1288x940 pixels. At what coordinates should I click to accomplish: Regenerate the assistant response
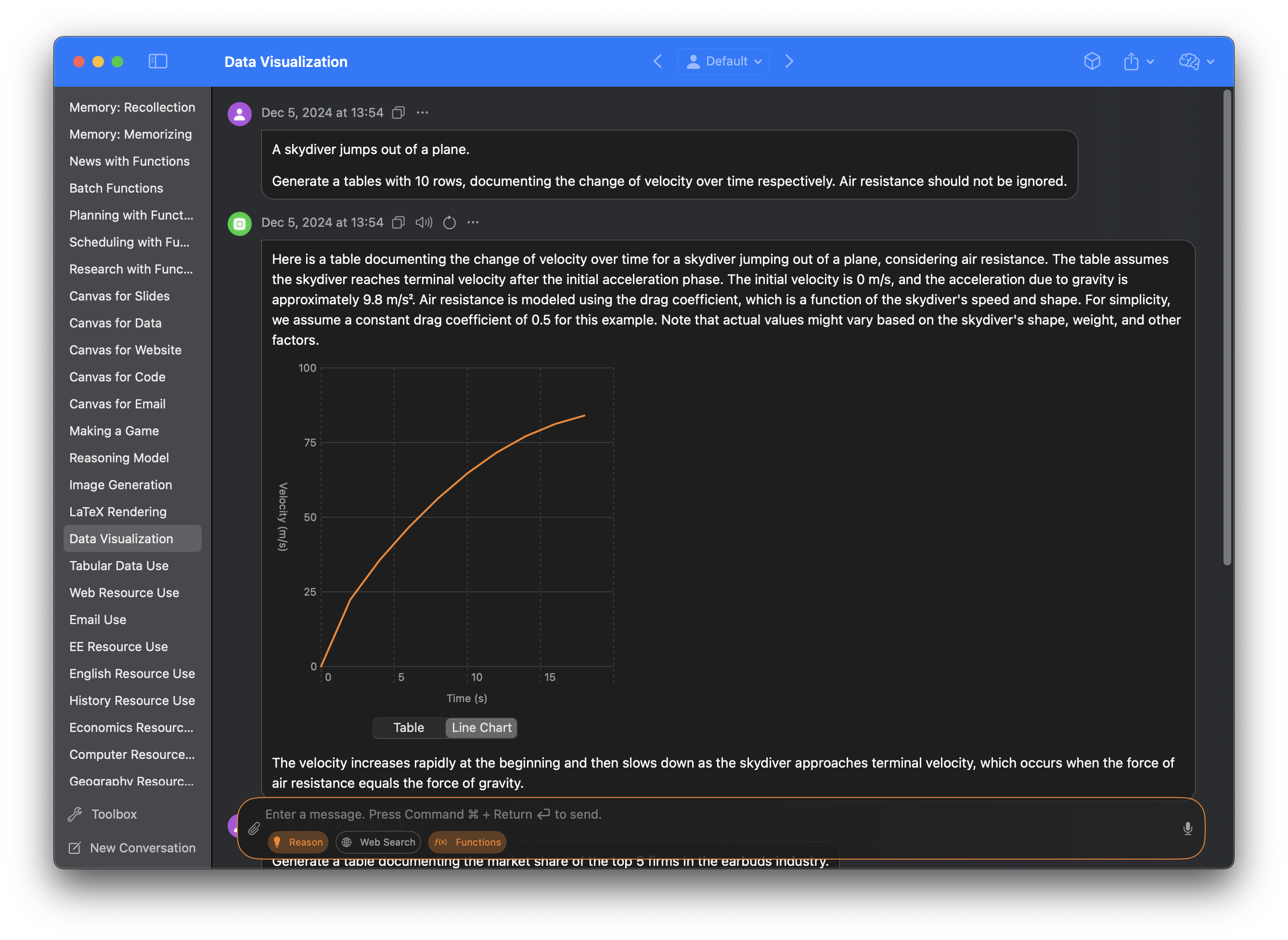tap(449, 222)
